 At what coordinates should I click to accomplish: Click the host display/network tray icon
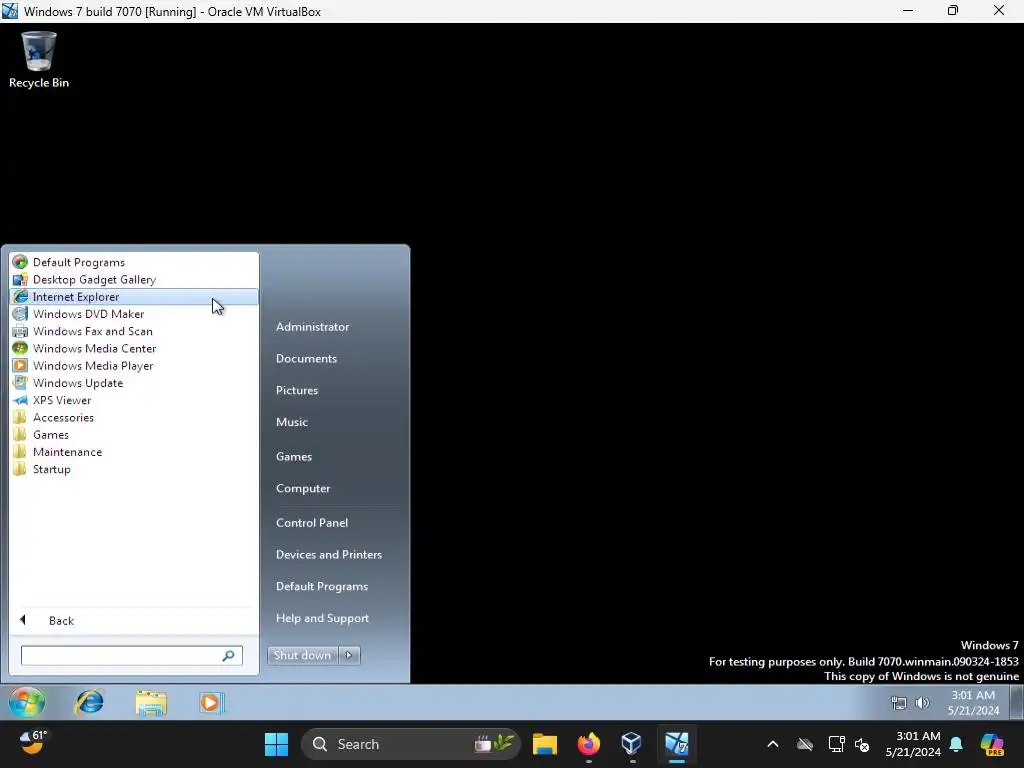[836, 744]
